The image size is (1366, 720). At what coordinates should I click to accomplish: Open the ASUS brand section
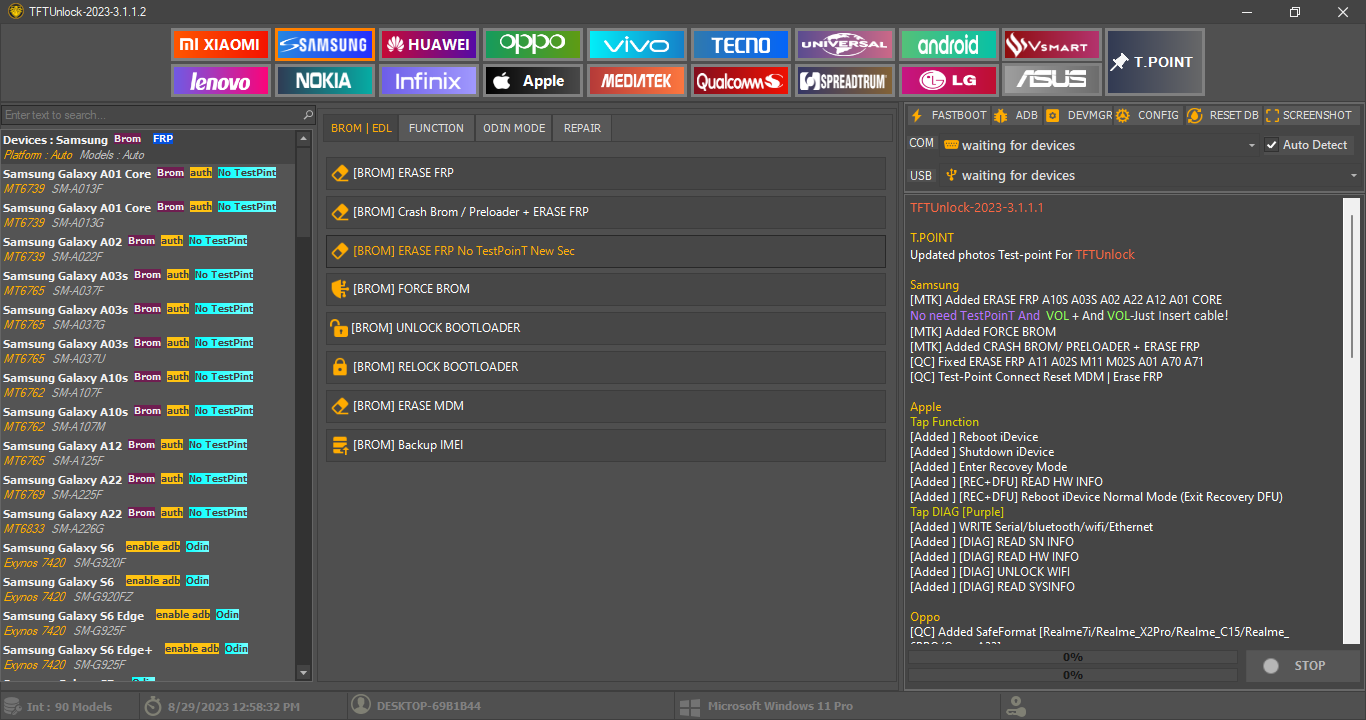point(1052,81)
